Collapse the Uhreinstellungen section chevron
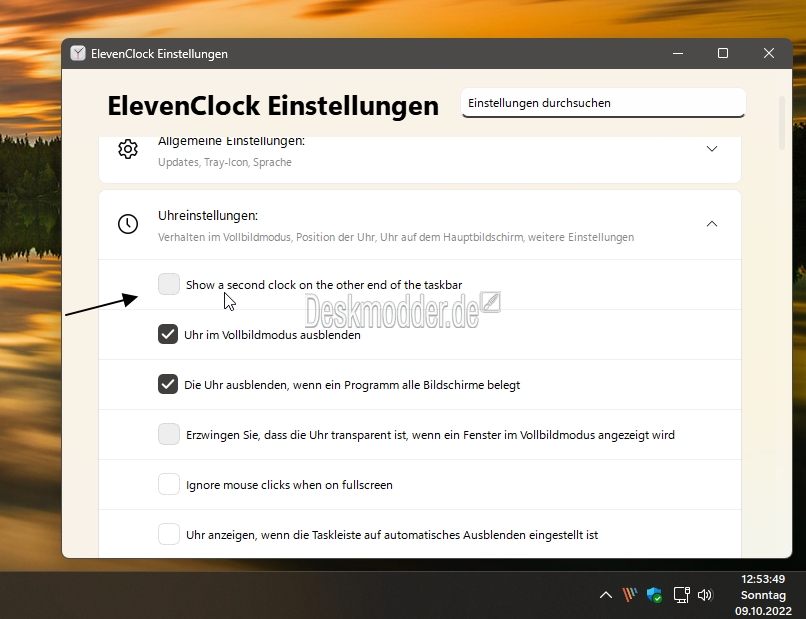 [712, 224]
